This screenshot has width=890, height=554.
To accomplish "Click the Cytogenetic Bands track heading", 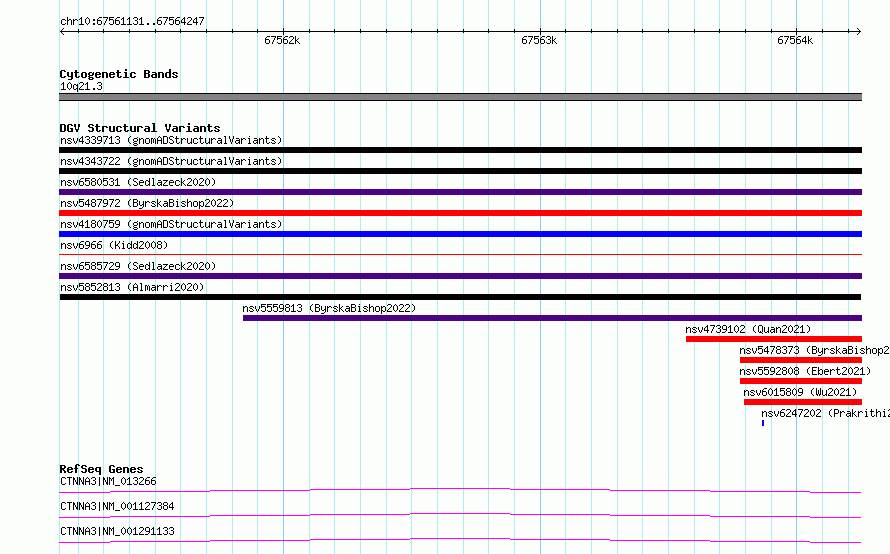I will click(119, 74).
